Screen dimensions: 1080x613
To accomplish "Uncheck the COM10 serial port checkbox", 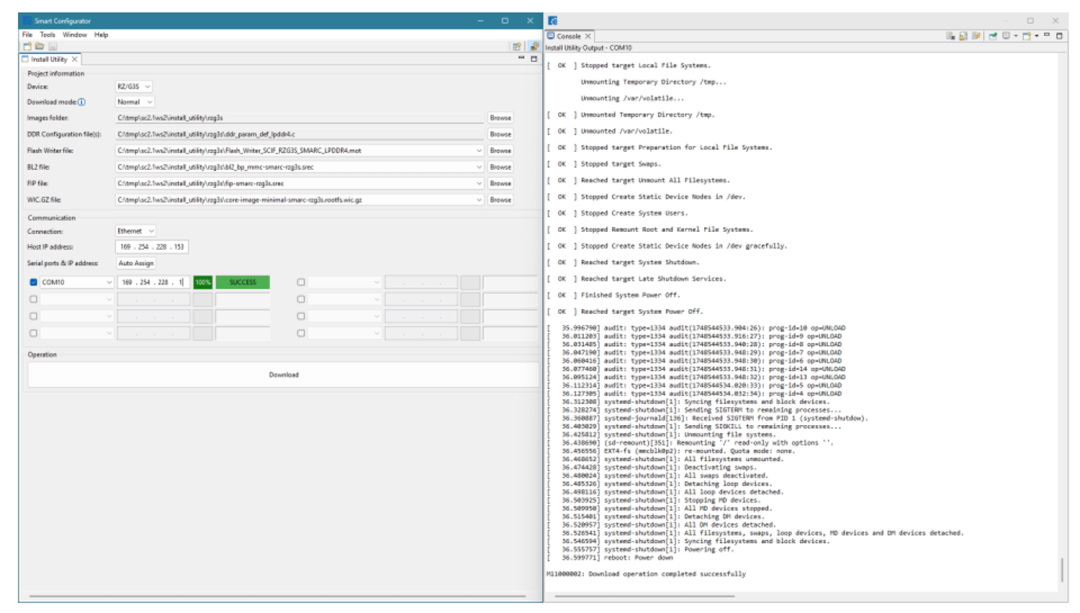I will pos(33,282).
